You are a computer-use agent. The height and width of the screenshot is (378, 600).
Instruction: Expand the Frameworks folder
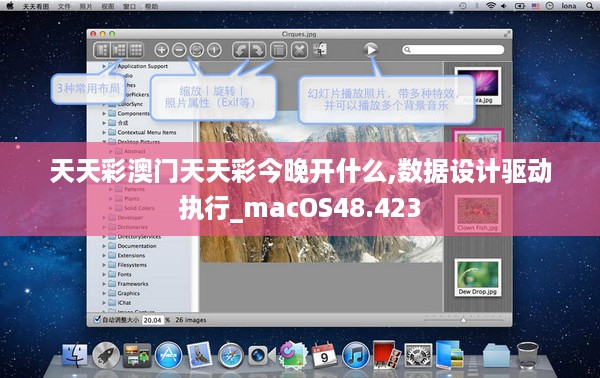(104, 284)
